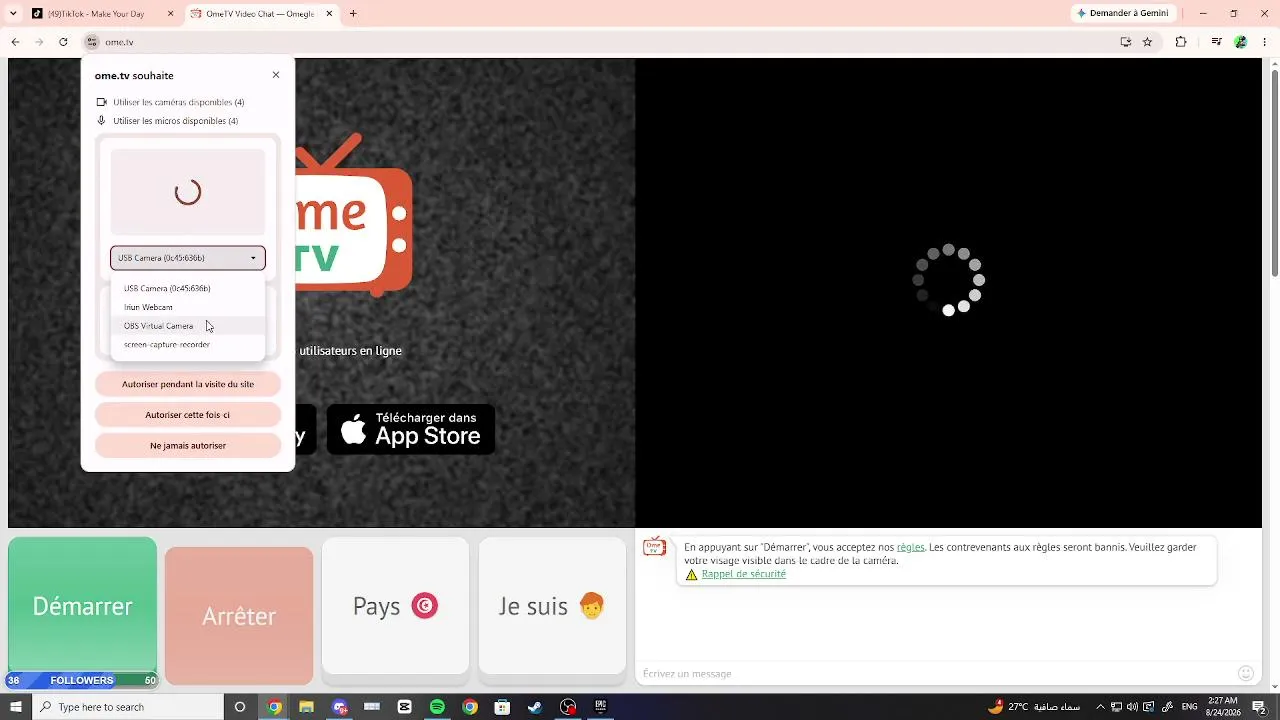Expand the USB Camera selection dropdown
This screenshot has width=1280, height=720.
click(x=188, y=258)
